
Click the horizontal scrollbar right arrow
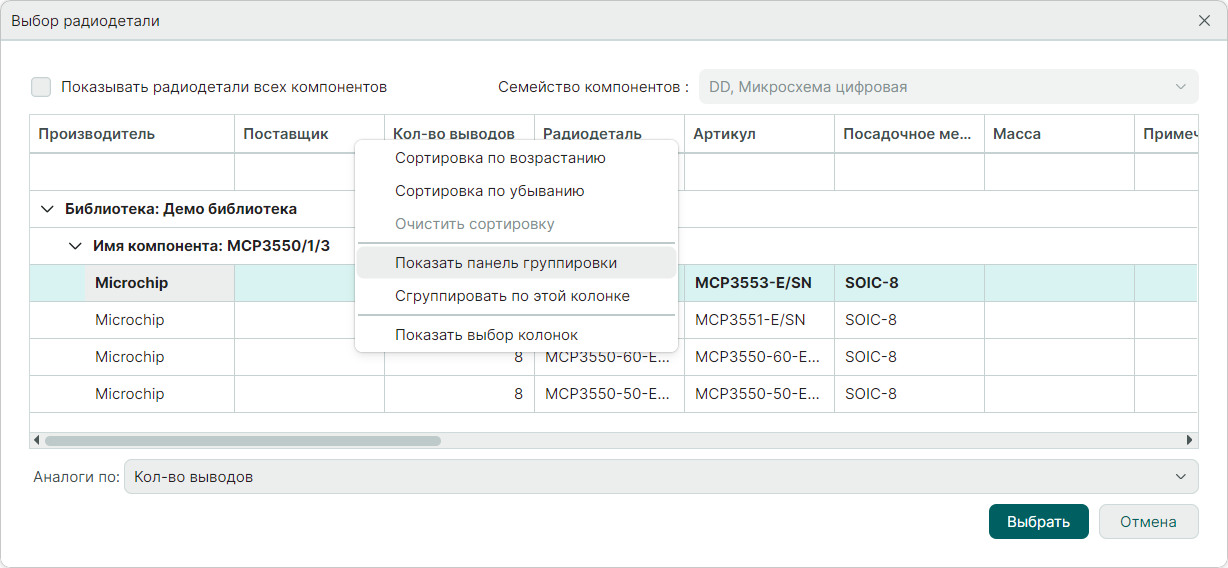pyautogui.click(x=1189, y=440)
